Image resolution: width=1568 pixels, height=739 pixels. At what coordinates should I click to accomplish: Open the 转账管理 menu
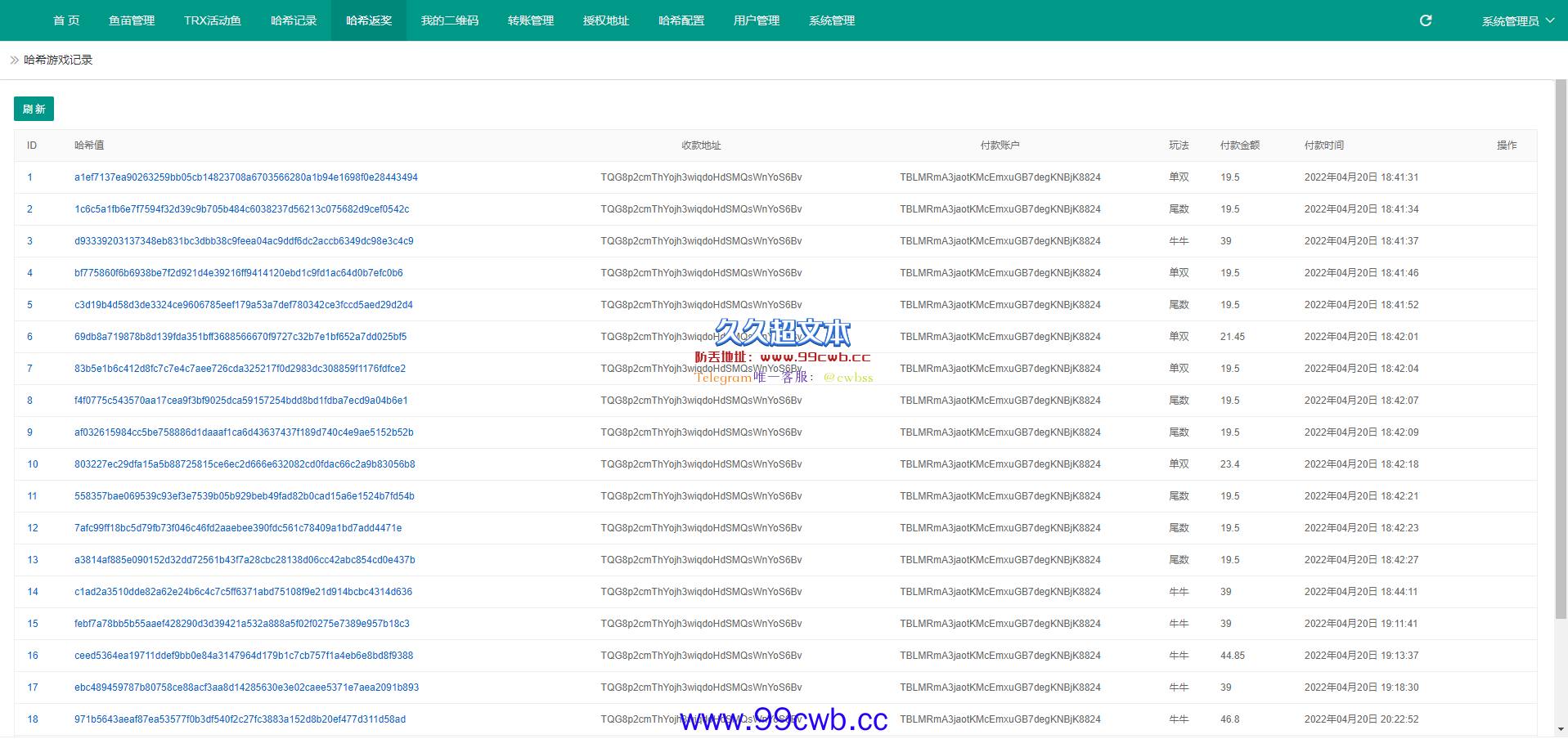[x=531, y=20]
